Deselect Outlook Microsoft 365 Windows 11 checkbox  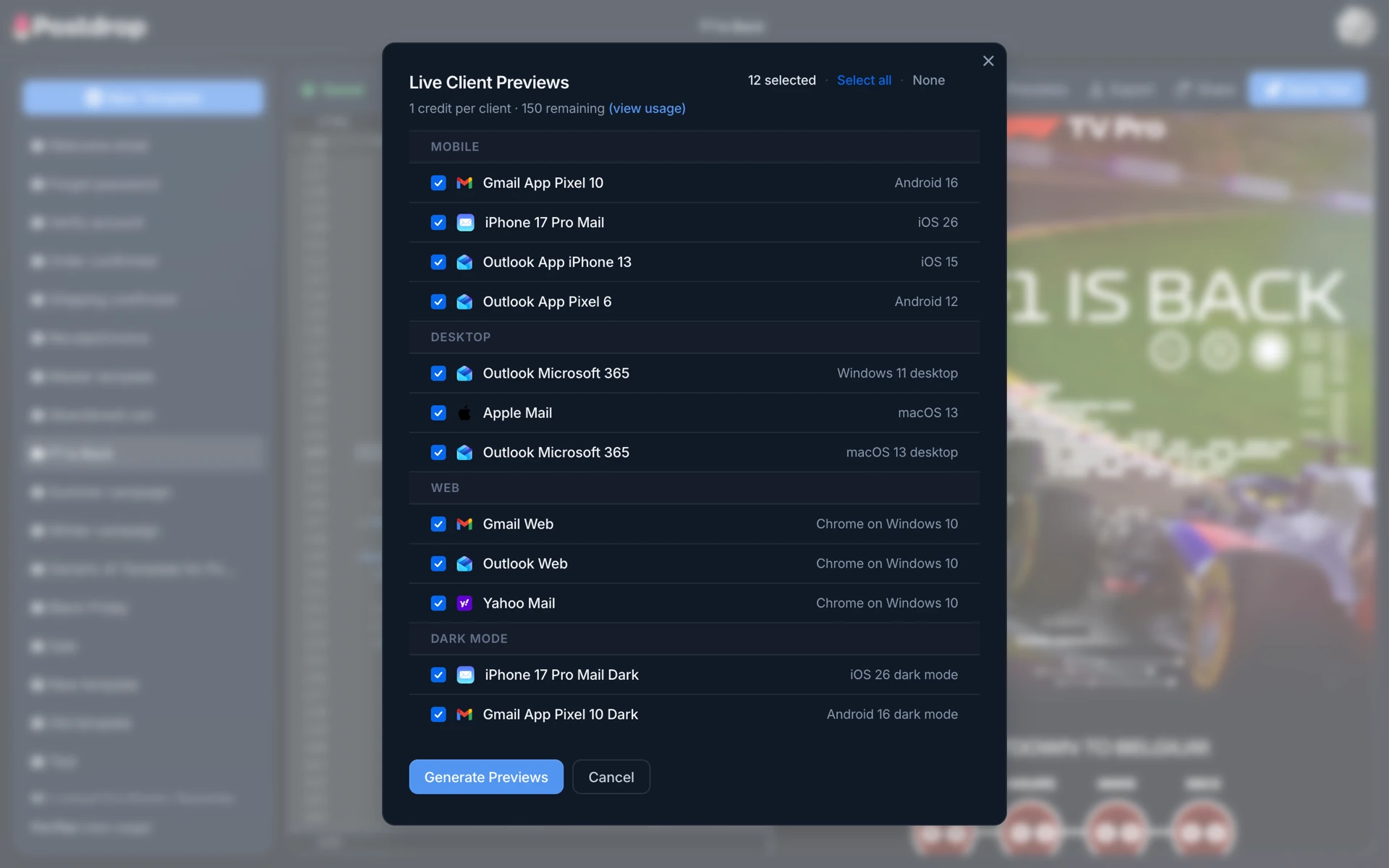pos(438,373)
